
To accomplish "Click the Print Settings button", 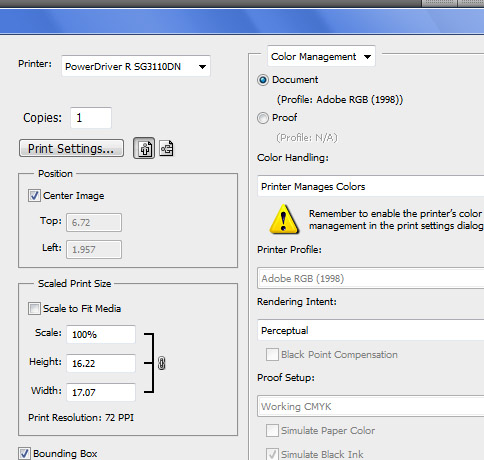I will click(71, 148).
